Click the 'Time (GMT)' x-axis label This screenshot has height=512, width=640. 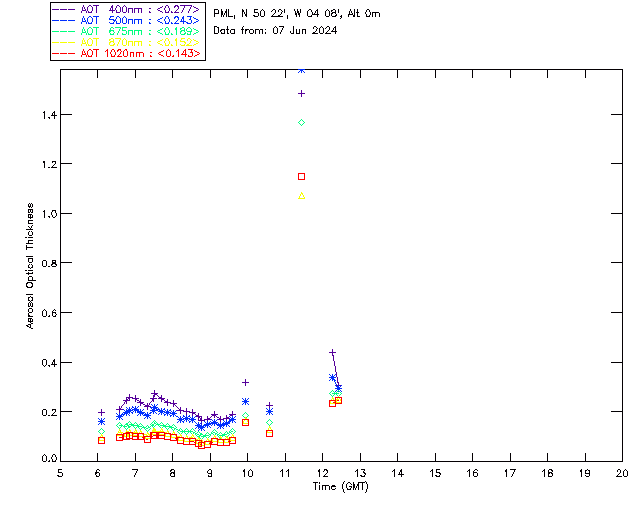tap(341, 487)
